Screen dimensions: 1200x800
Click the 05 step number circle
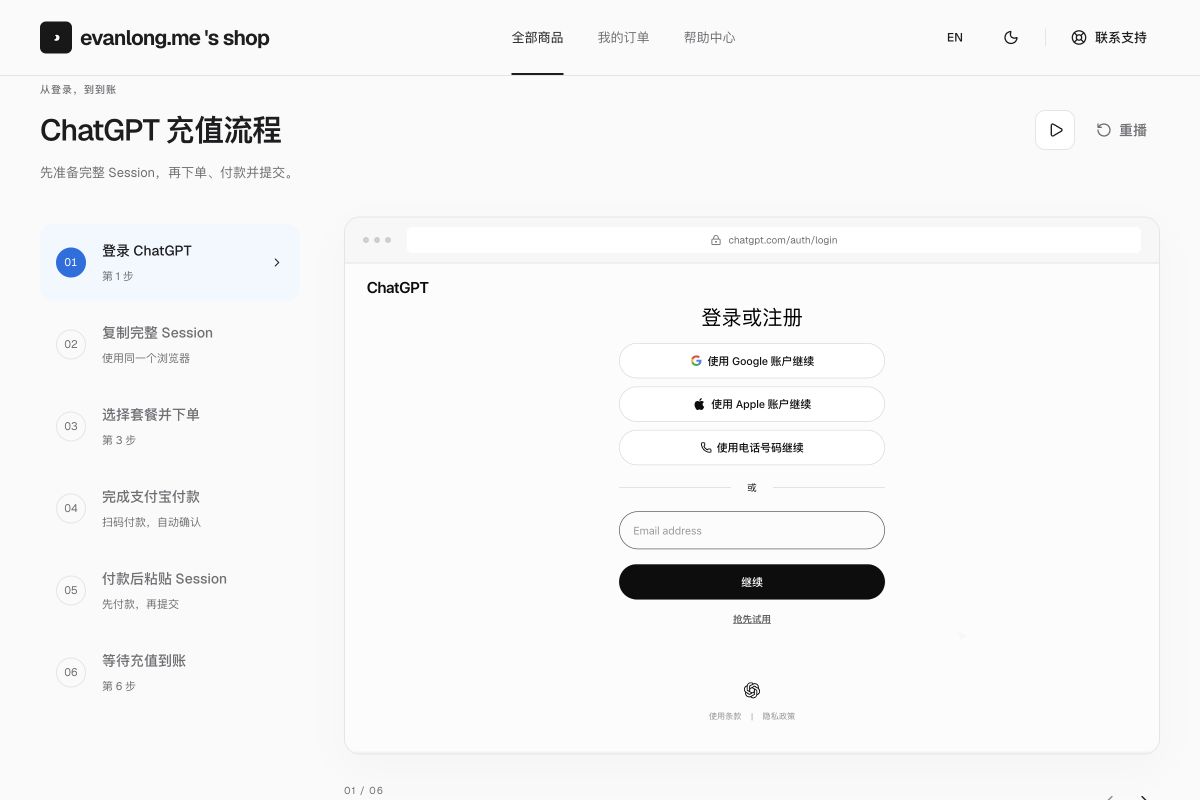(71, 590)
